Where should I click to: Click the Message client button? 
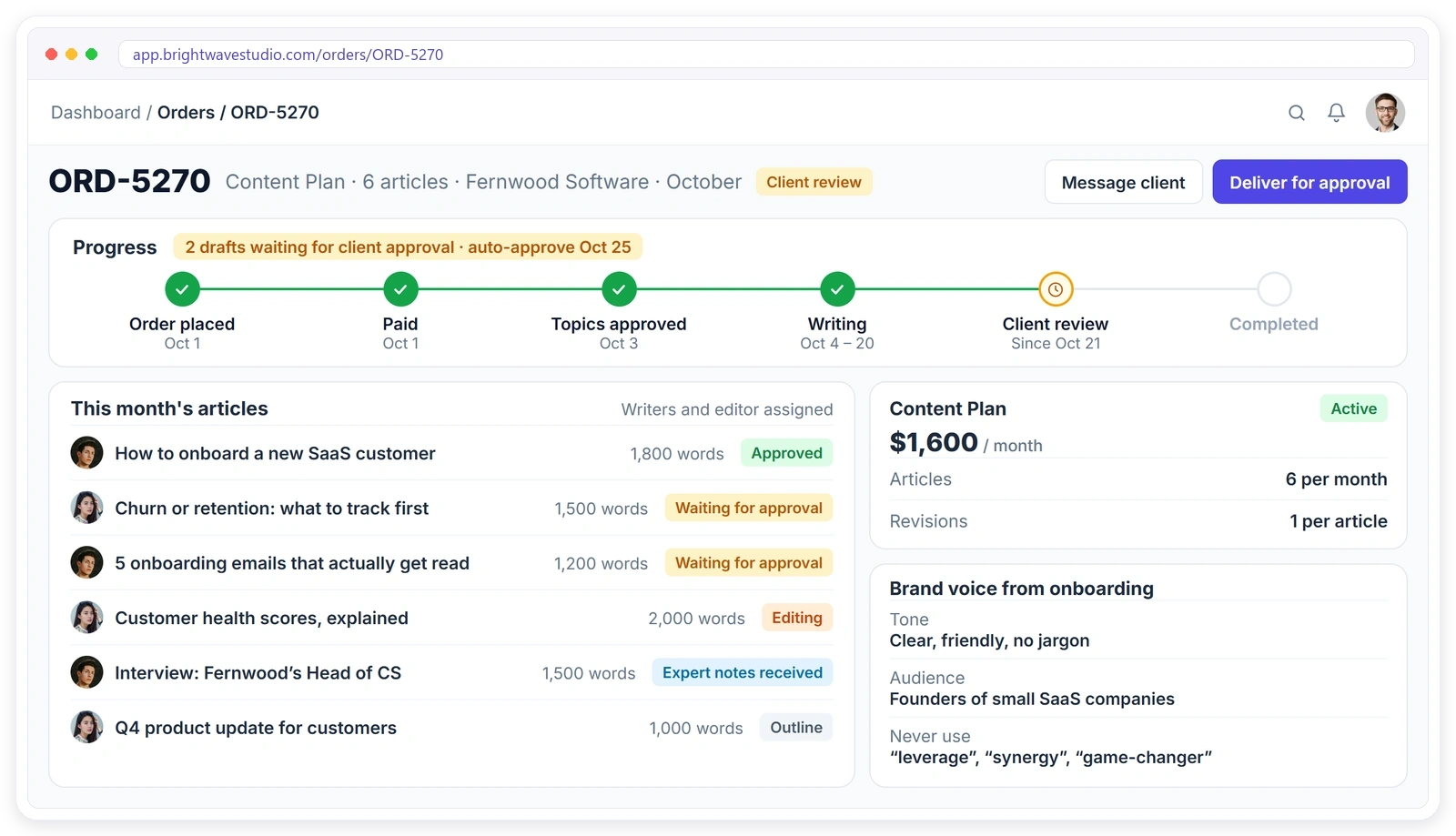[1123, 182]
